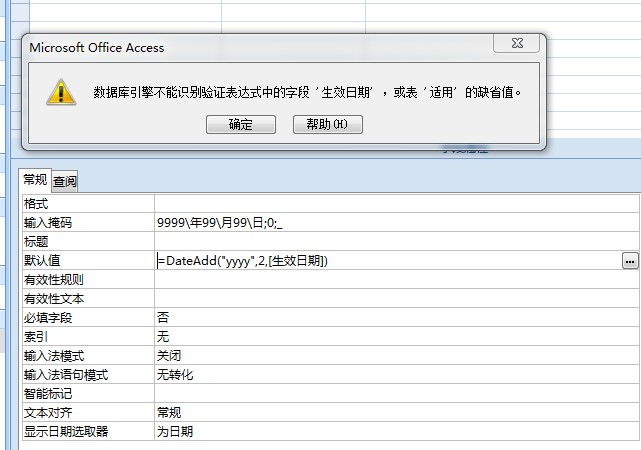Click the 帮助(H) button
Screen dimensions: 641x450
327,124
